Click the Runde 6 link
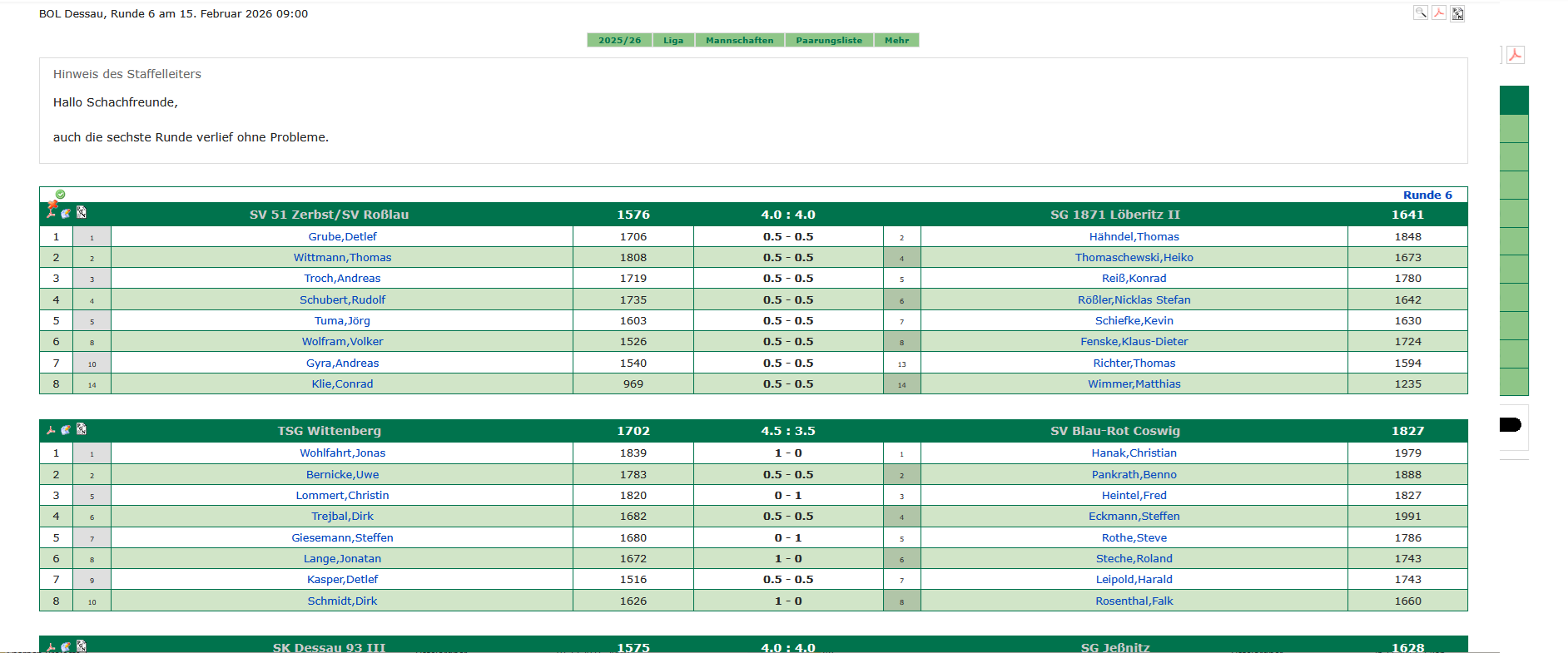The height and width of the screenshot is (653, 1568). 1427,195
